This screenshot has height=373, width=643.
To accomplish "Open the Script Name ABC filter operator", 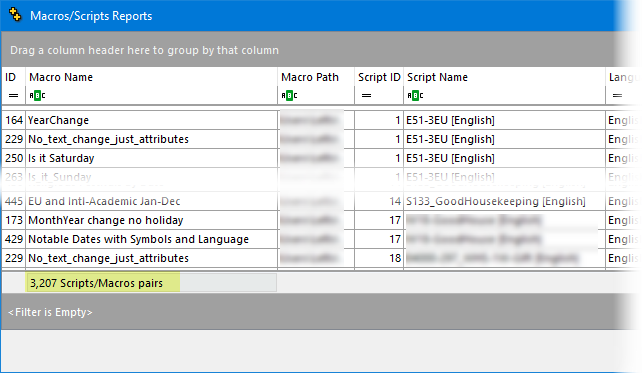I will tap(415, 96).
